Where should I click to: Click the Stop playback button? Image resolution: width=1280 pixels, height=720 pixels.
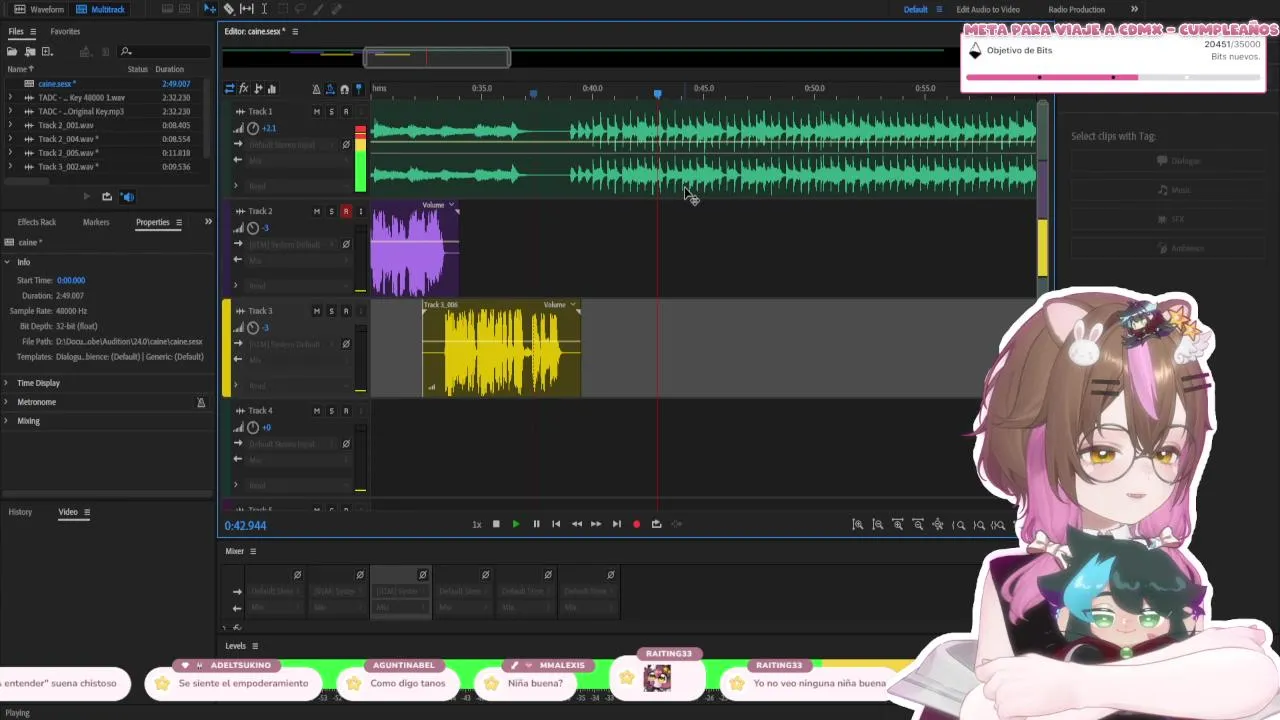coord(496,524)
